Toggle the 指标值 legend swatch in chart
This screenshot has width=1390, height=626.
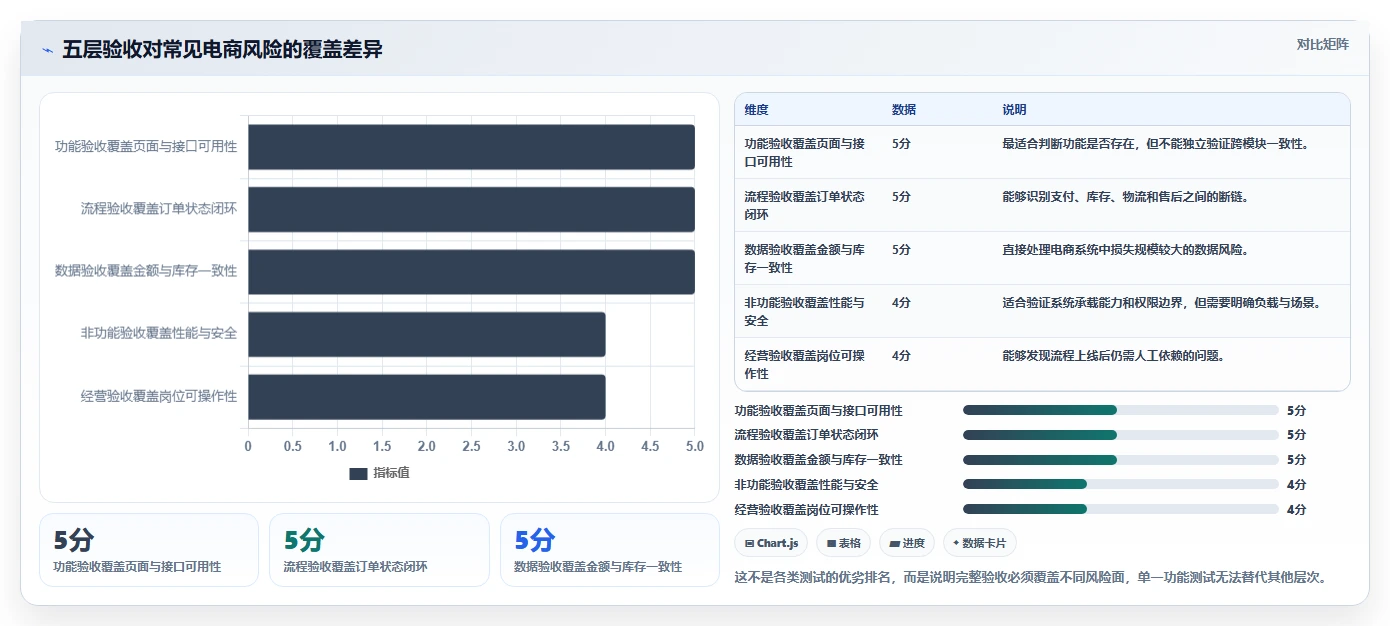(358, 473)
